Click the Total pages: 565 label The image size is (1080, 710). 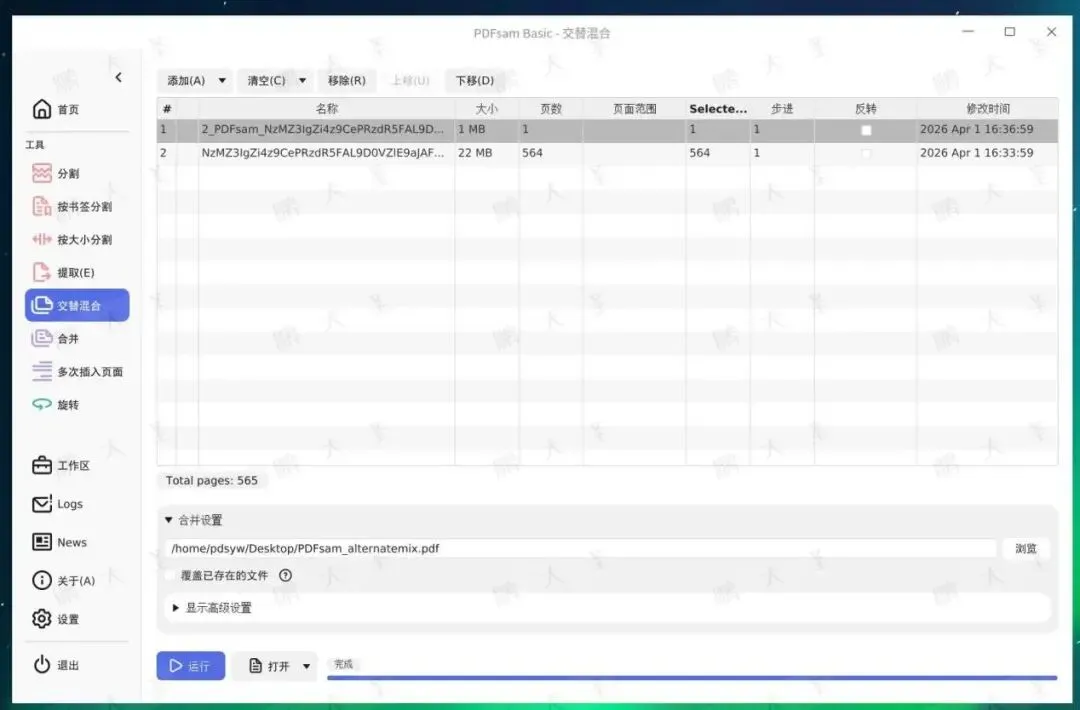pyautogui.click(x=211, y=481)
